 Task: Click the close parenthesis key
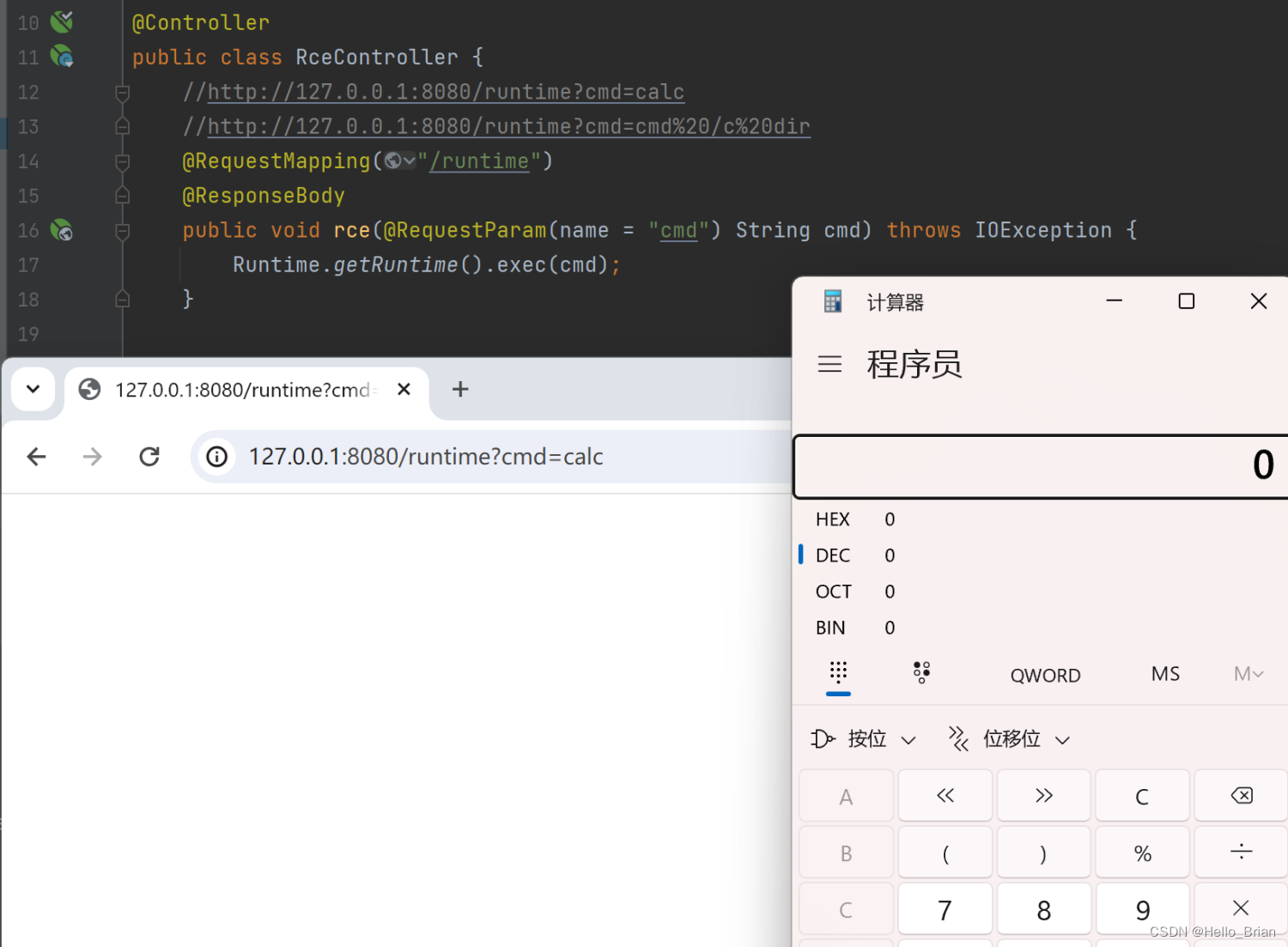pos(1044,853)
